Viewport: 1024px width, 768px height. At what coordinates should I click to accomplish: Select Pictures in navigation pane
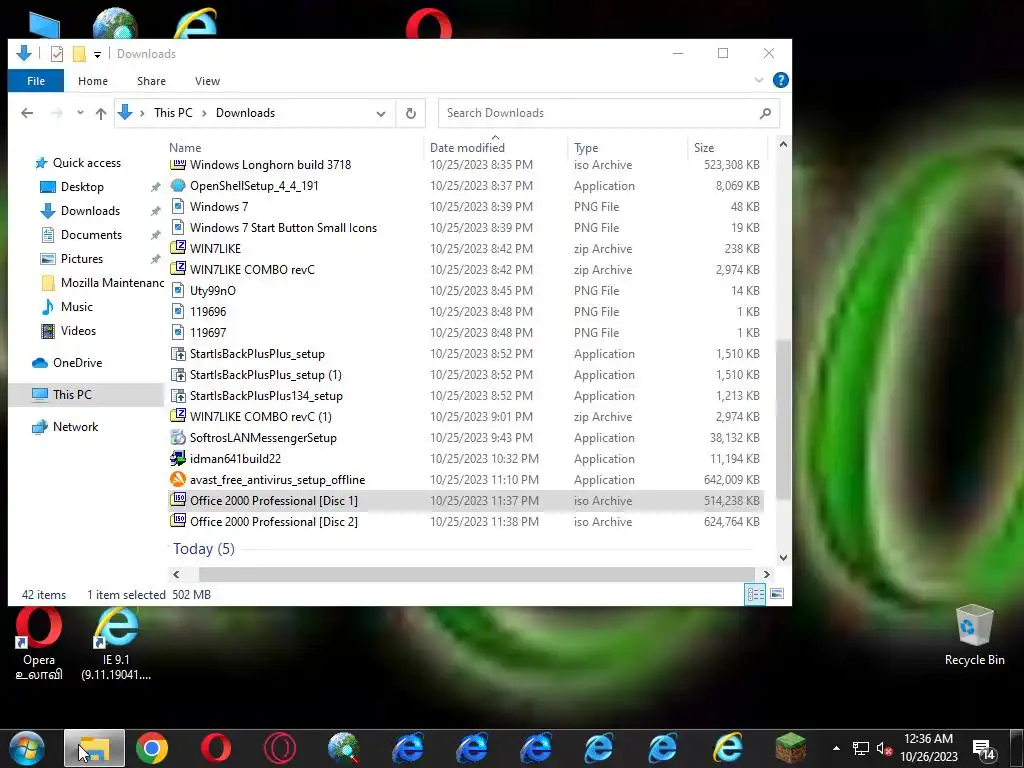pos(82,259)
